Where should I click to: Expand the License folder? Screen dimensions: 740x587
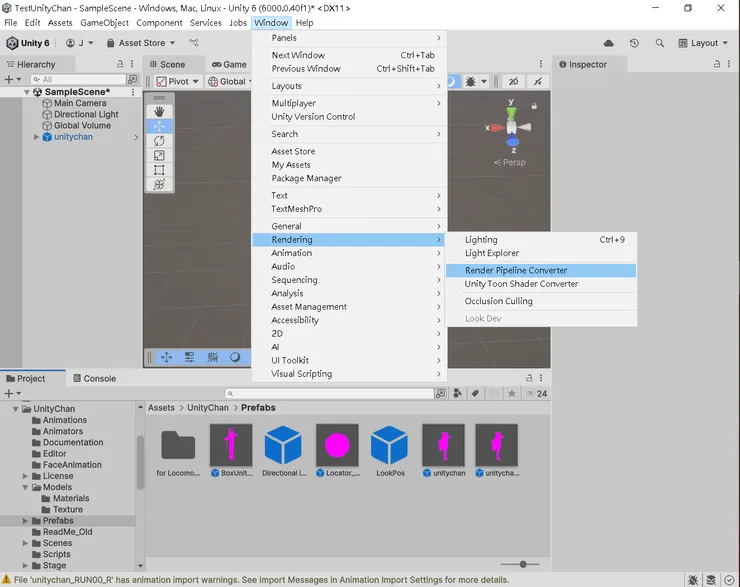[x=25, y=476]
